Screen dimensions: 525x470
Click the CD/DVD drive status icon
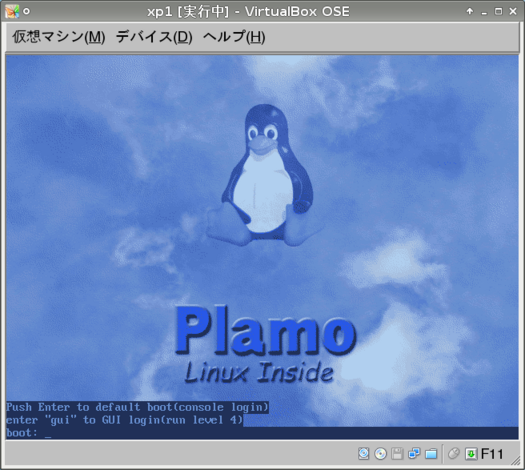click(x=381, y=454)
